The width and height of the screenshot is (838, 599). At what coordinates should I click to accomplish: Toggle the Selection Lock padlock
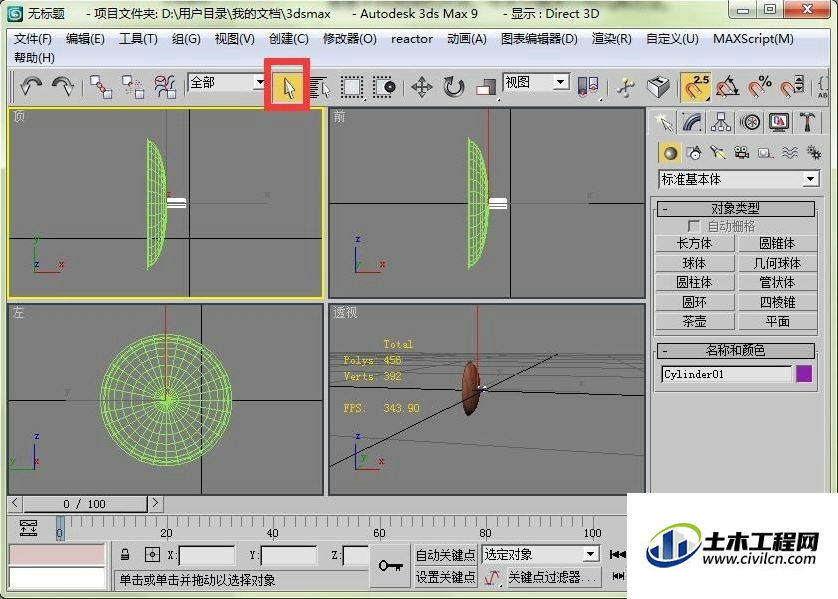coord(125,555)
